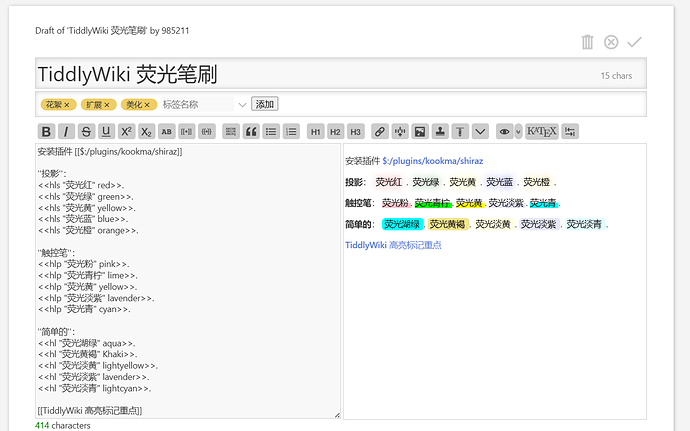This screenshot has height=431, width=690.
Task: Apply superscript formatting
Action: coord(126,131)
